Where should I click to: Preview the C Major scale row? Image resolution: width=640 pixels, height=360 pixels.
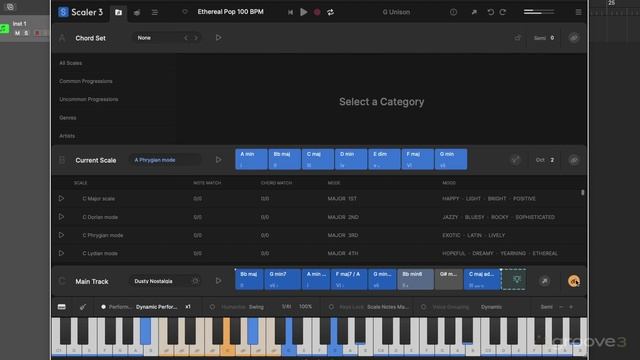pyautogui.click(x=61, y=198)
